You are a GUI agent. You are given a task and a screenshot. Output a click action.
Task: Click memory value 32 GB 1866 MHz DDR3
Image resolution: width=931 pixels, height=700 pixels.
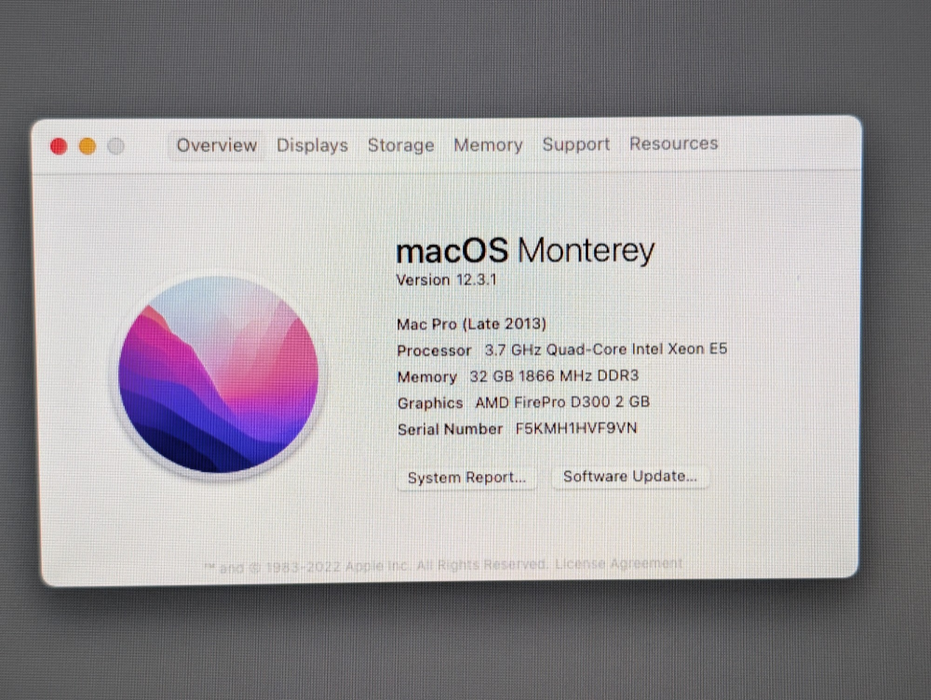[554, 376]
